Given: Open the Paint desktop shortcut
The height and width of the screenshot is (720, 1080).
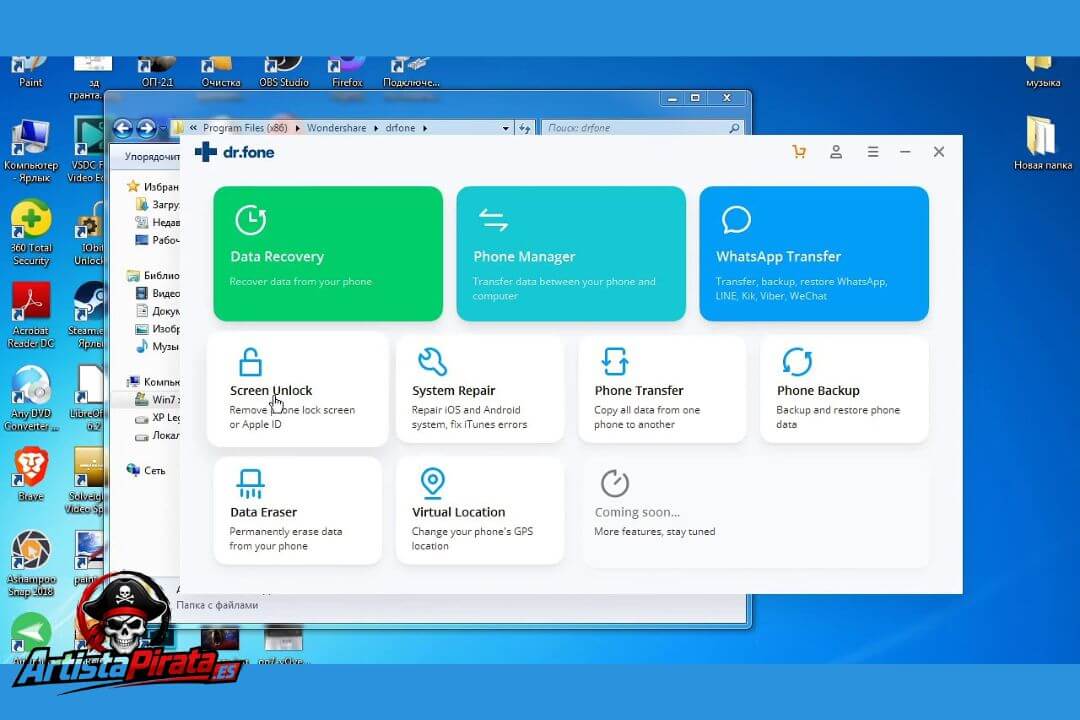Looking at the screenshot, I should point(30,72).
